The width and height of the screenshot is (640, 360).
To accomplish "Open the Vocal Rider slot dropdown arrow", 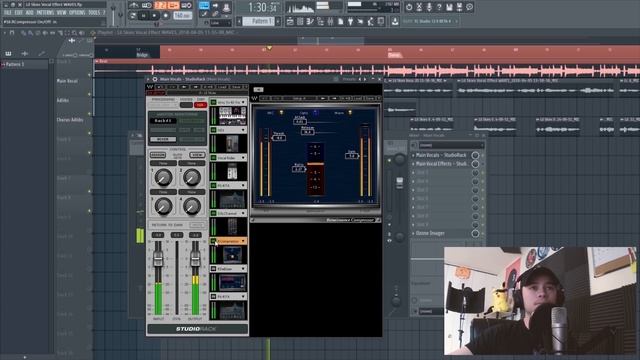I will click(x=243, y=158).
